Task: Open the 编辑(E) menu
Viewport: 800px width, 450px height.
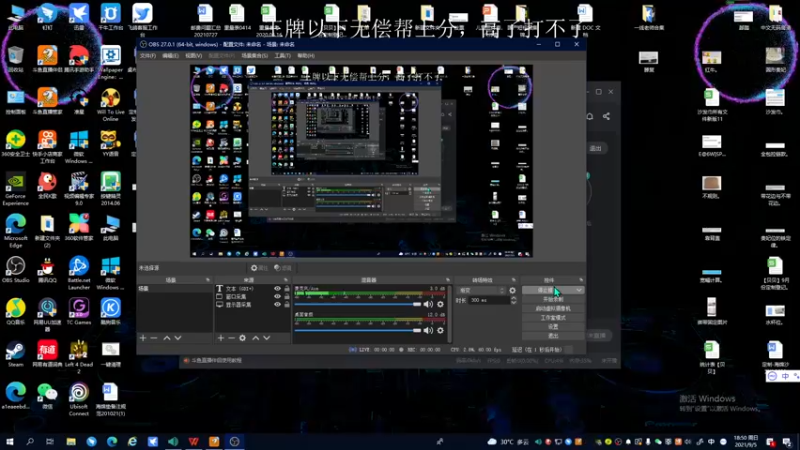Action: [170, 56]
